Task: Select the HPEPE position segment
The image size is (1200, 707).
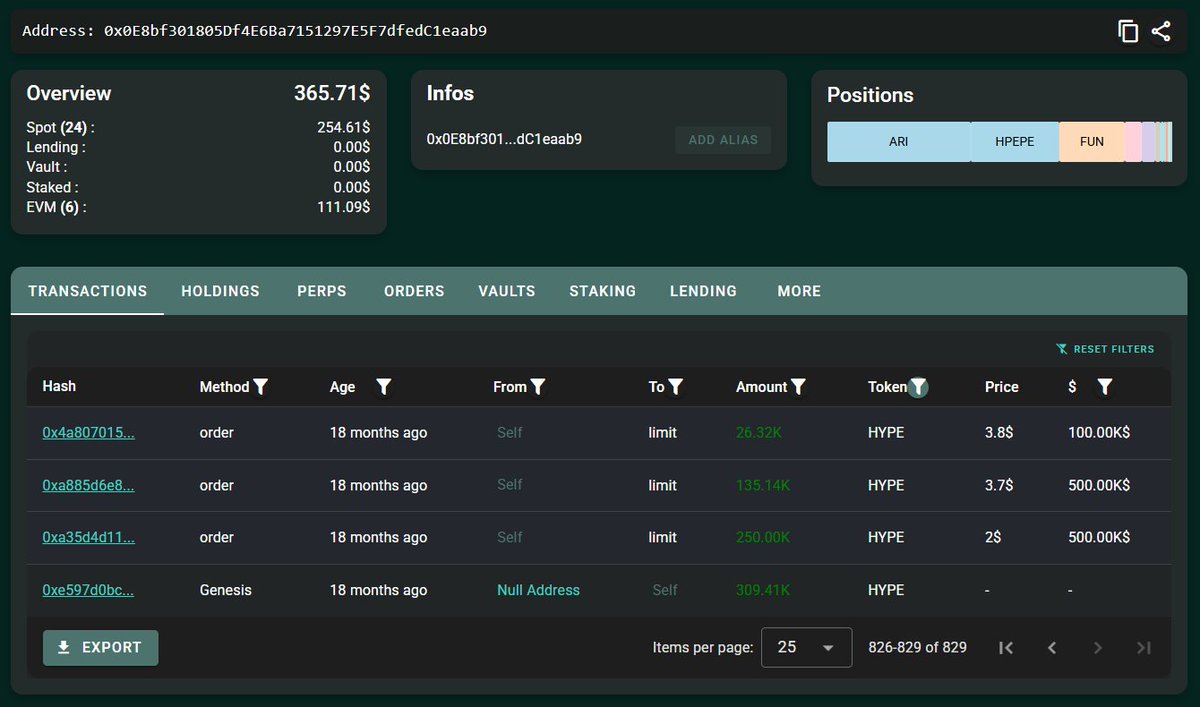Action: pos(1015,142)
